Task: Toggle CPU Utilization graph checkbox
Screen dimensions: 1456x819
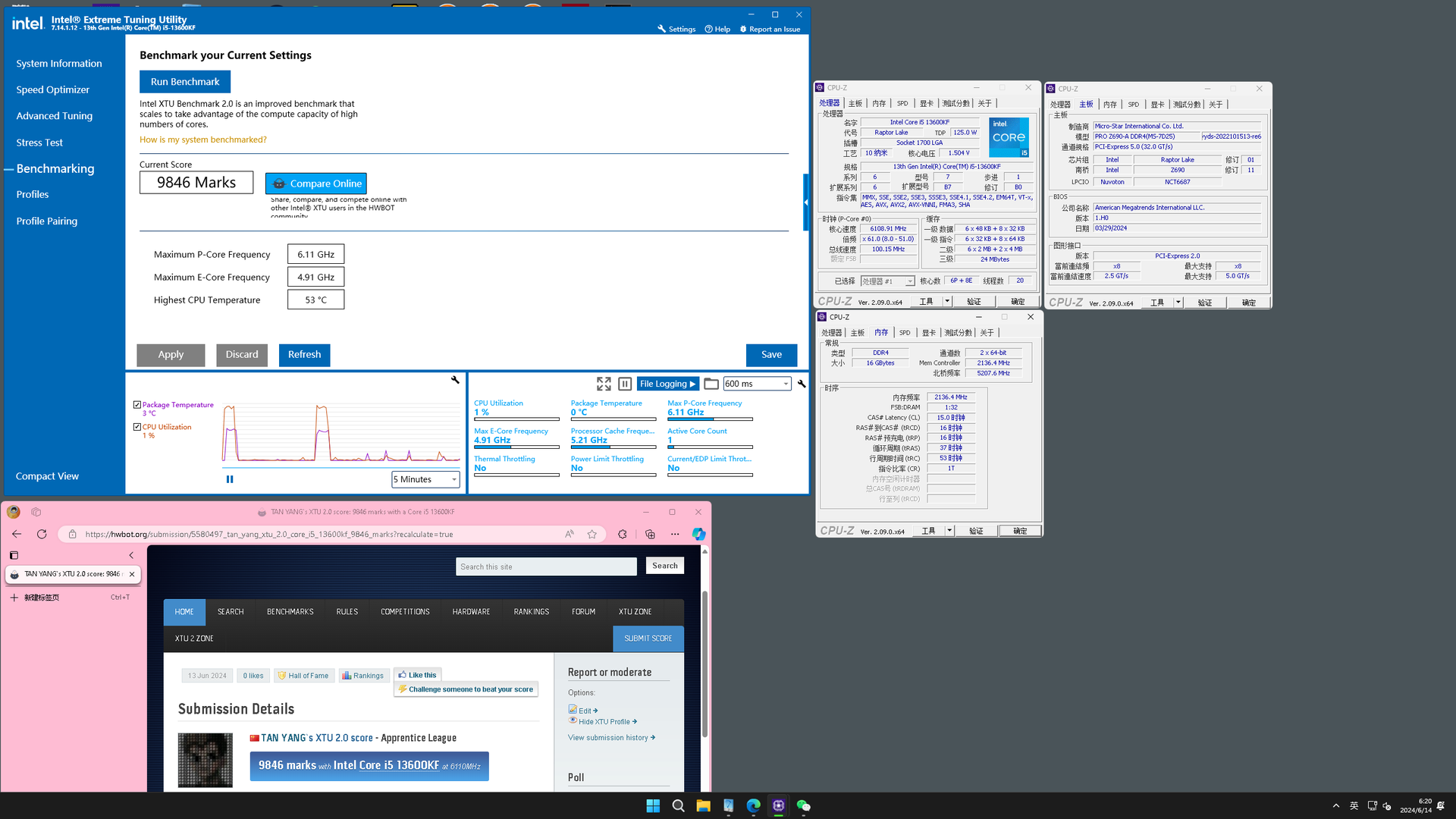Action: coord(136,427)
